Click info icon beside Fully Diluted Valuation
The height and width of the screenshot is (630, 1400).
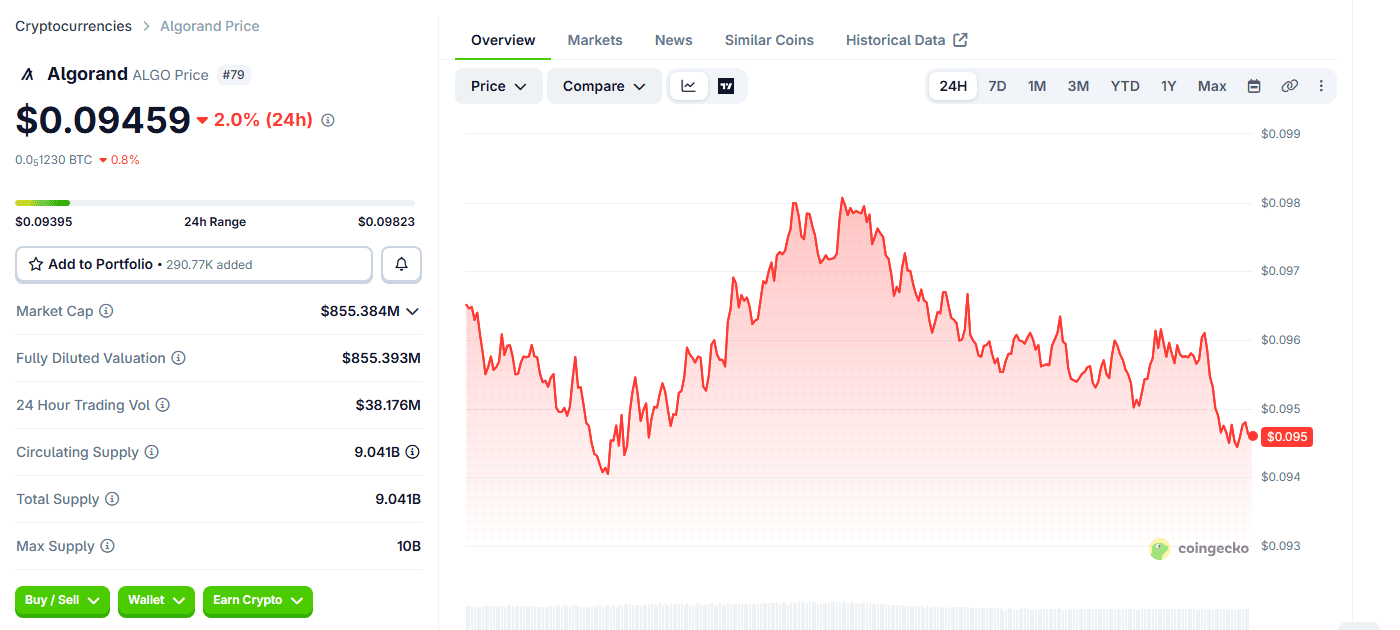(x=178, y=358)
